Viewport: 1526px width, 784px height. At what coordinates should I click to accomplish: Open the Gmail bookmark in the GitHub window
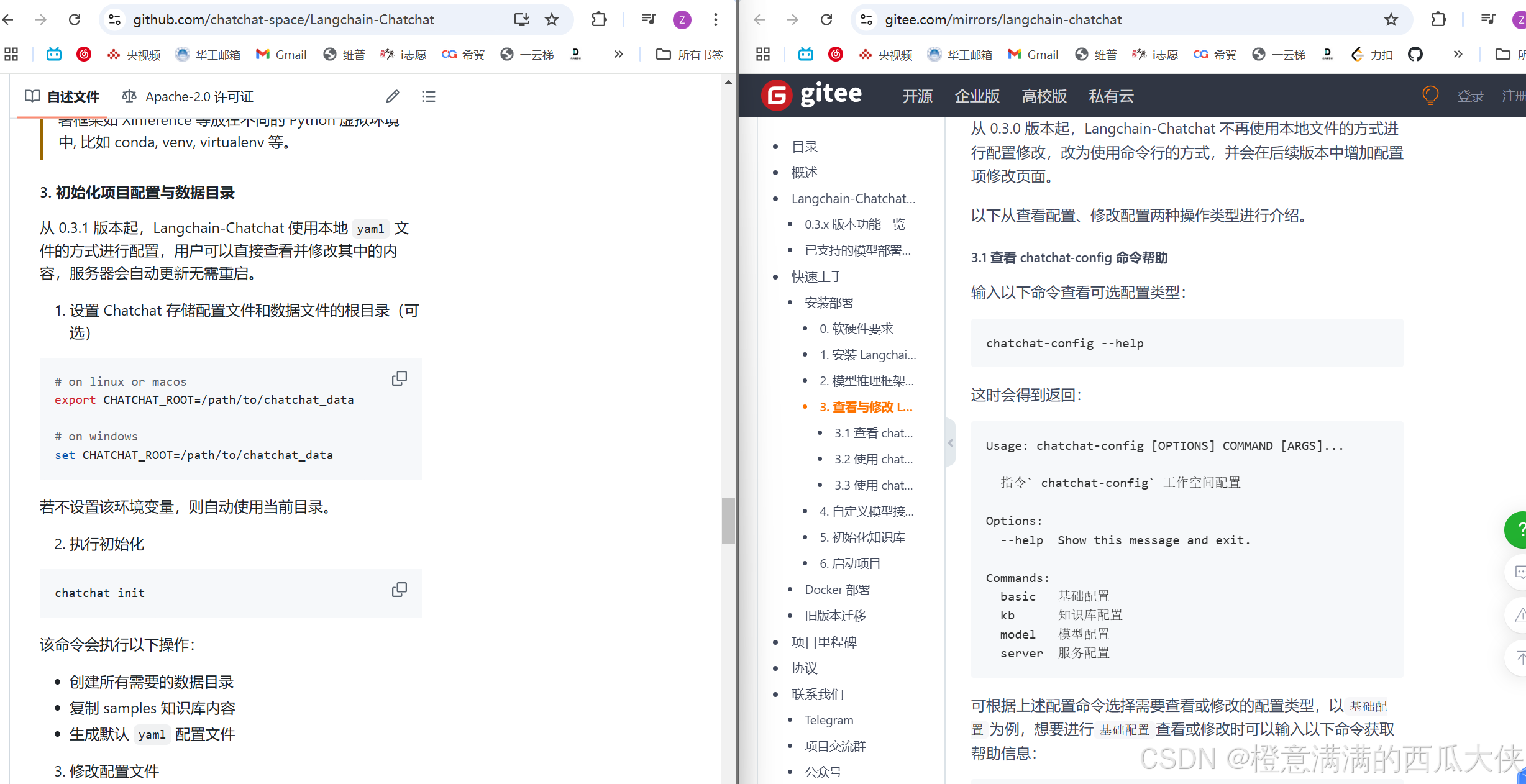click(x=281, y=55)
